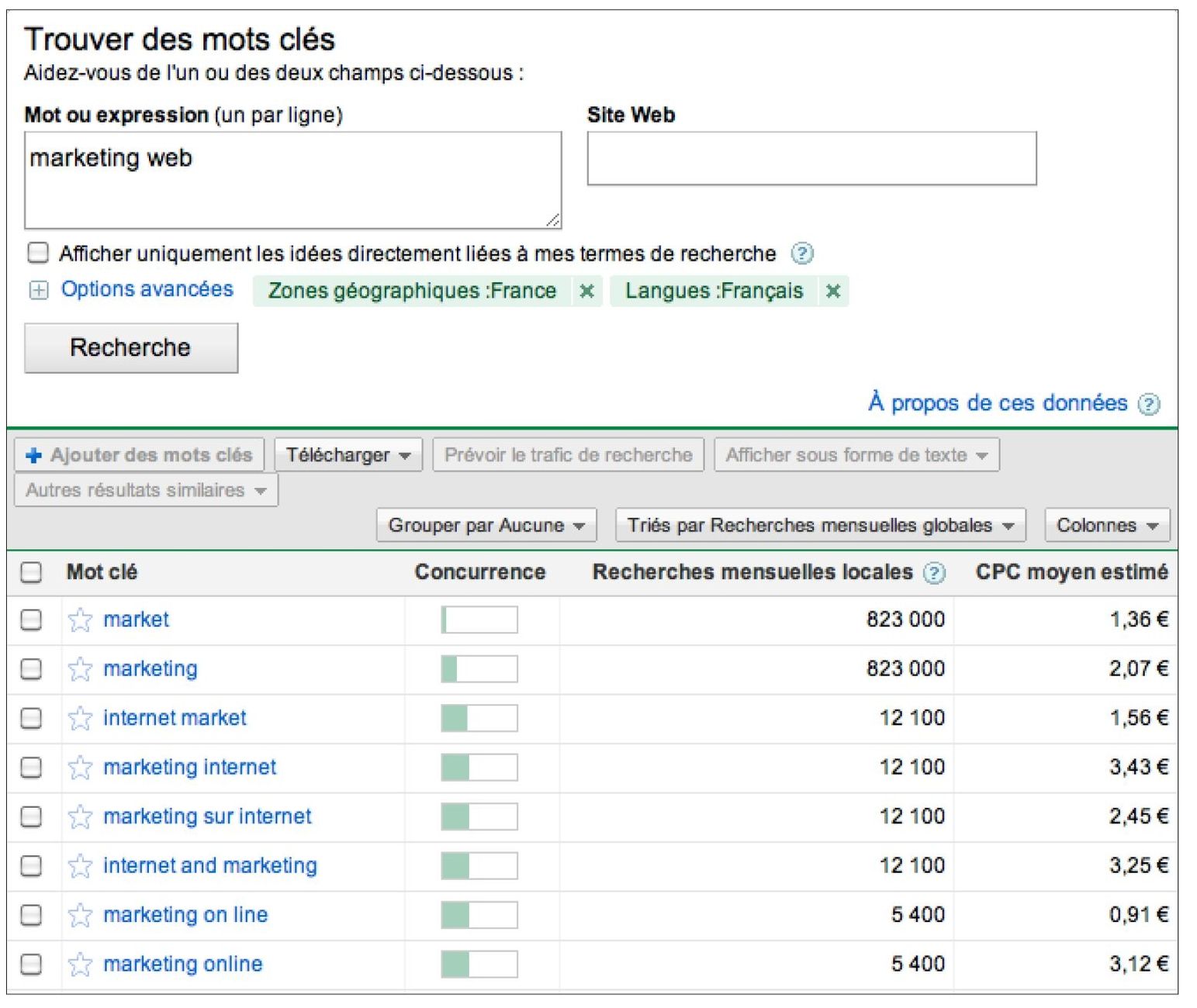Star the 'market' keyword
Screen dimensions: 1197x1008
tap(80, 620)
